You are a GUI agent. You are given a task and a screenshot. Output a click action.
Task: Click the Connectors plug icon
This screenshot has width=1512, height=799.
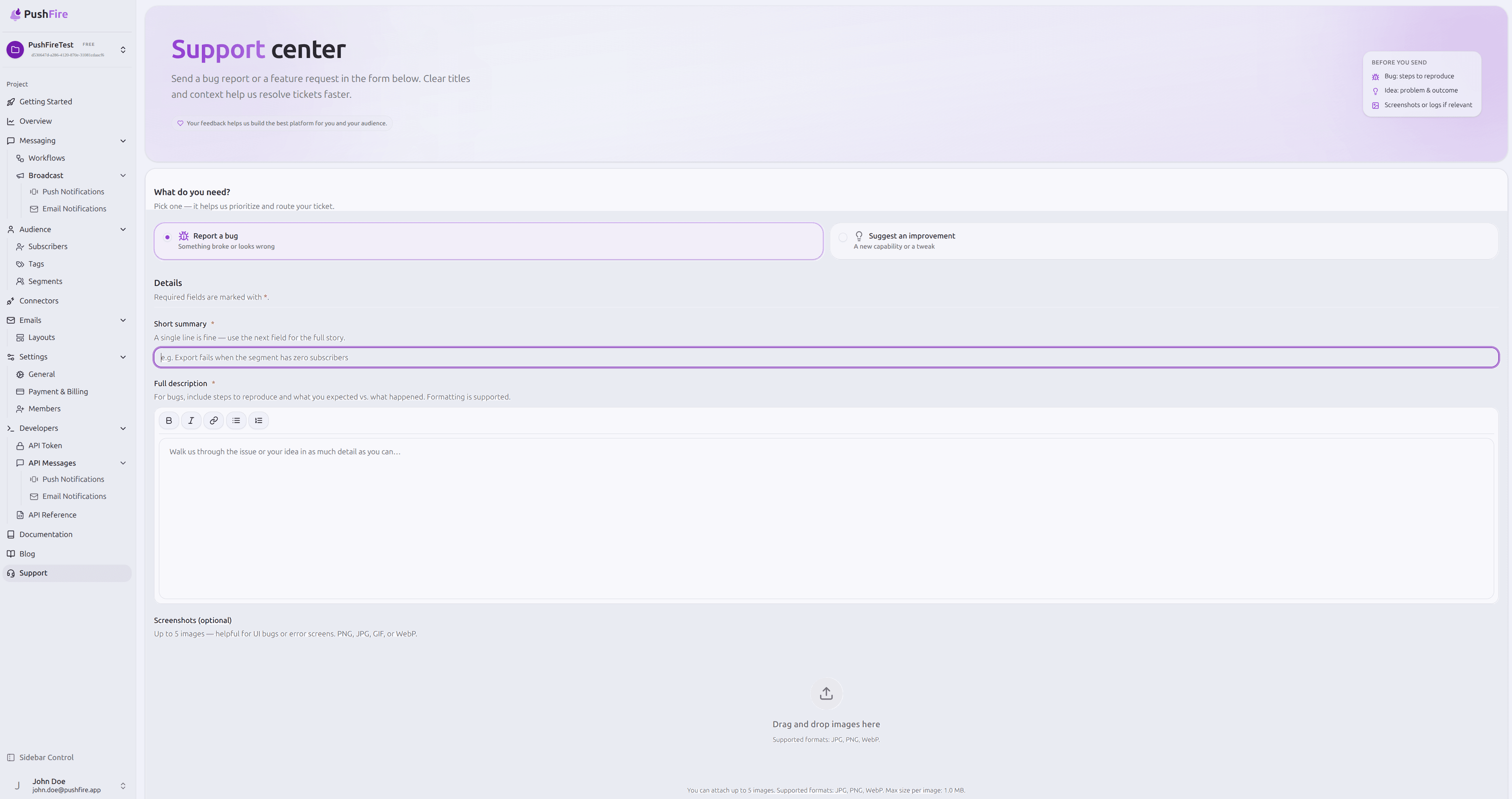pos(11,301)
